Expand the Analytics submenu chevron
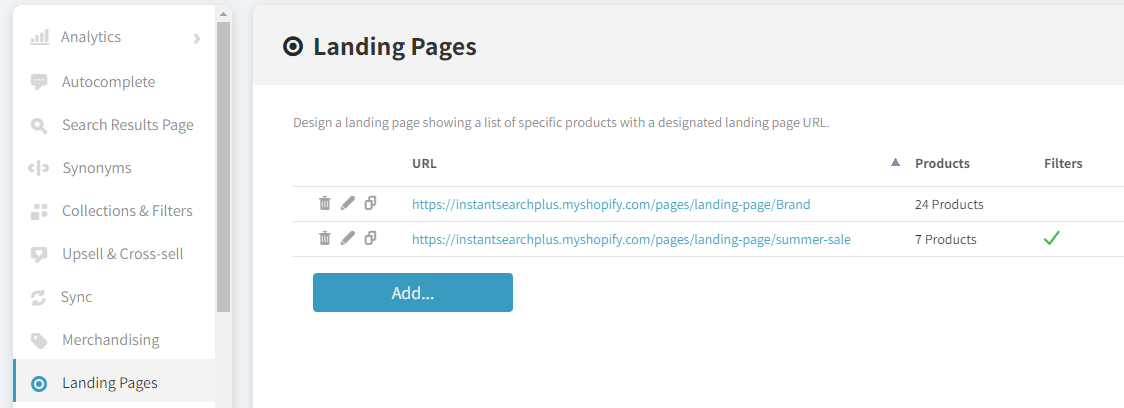The height and width of the screenshot is (408, 1124). [197, 38]
